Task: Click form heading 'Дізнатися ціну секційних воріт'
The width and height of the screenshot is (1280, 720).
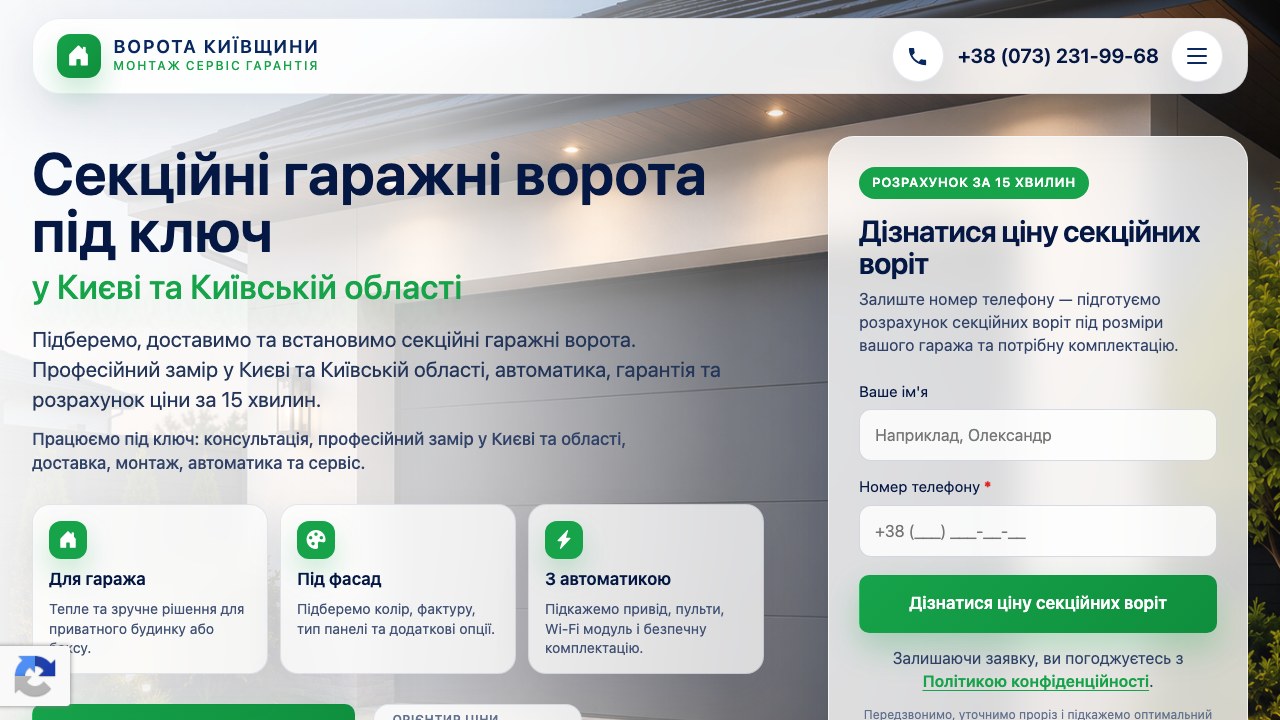Action: click(1030, 248)
